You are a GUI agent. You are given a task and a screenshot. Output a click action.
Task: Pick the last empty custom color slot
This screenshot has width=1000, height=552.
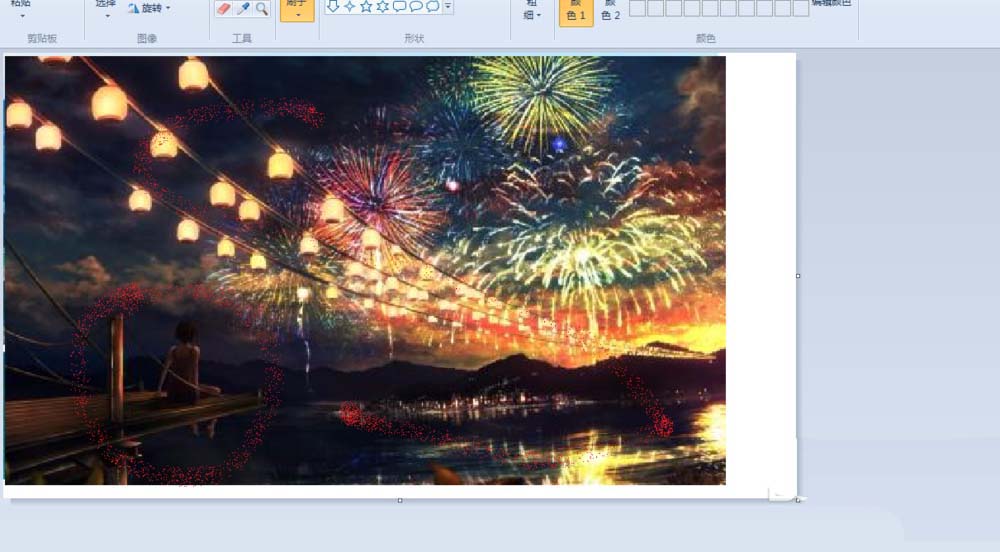[x=801, y=8]
